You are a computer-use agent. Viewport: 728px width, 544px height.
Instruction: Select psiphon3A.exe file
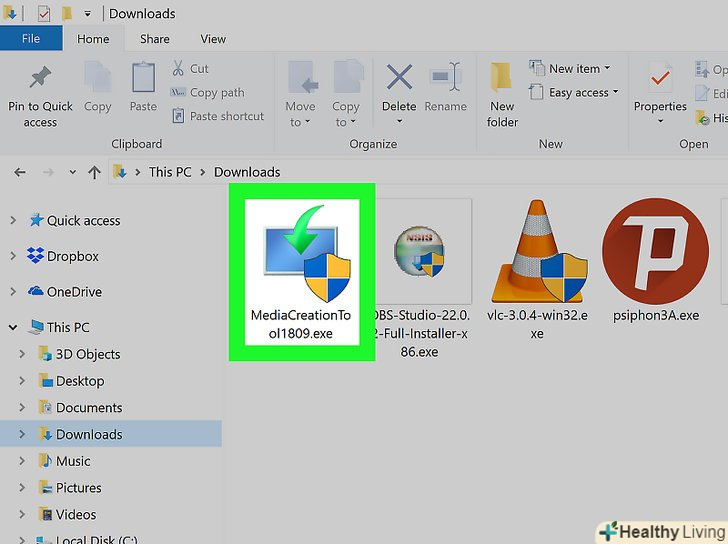point(656,261)
